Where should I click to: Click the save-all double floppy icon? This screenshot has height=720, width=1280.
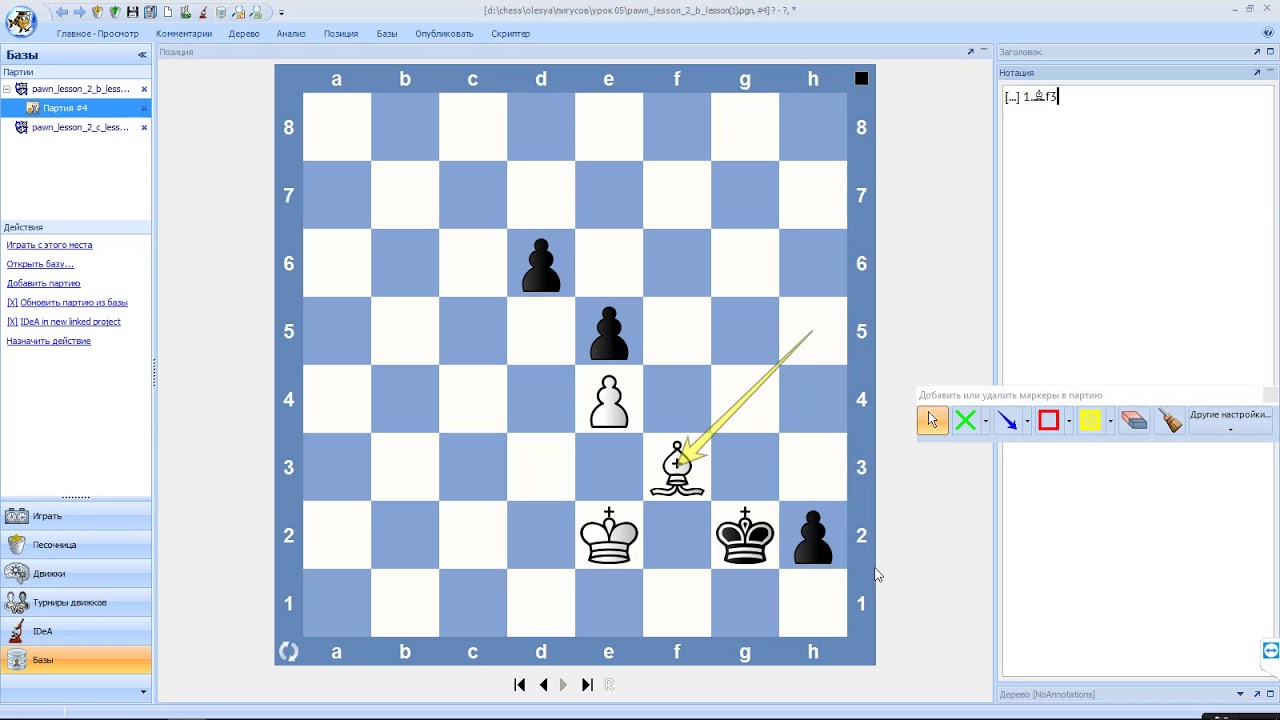click(150, 12)
